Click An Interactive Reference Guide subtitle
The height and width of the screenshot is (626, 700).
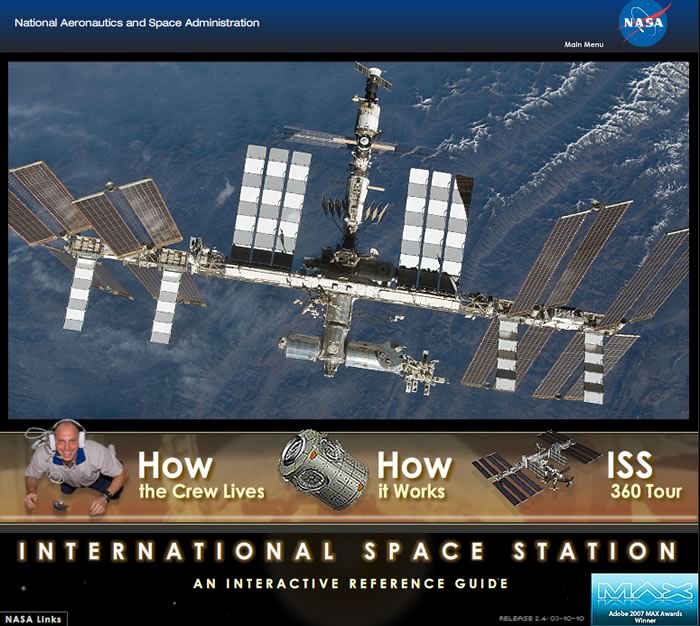350,583
